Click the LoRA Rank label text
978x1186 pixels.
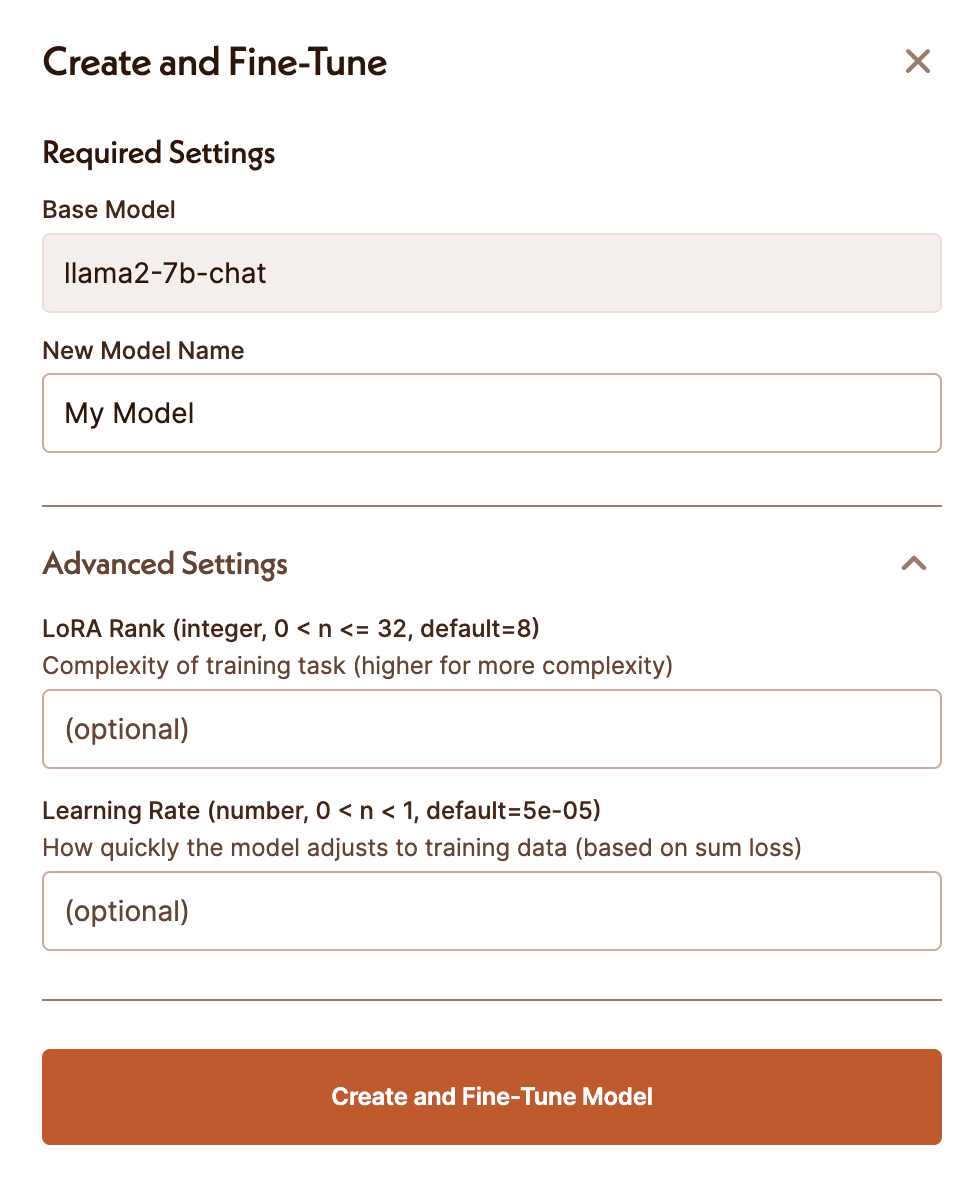pos(291,629)
